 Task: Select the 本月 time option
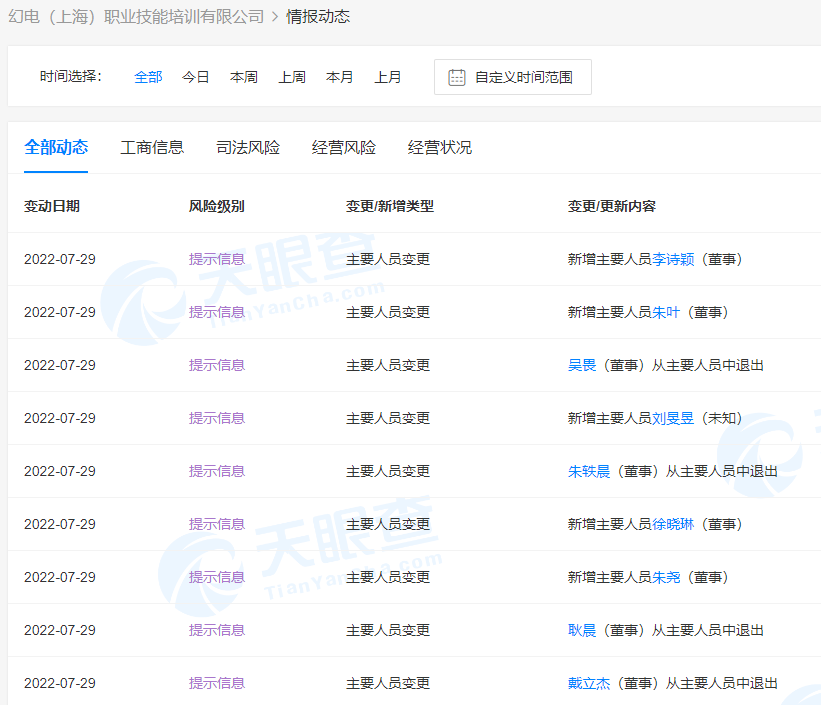[340, 77]
